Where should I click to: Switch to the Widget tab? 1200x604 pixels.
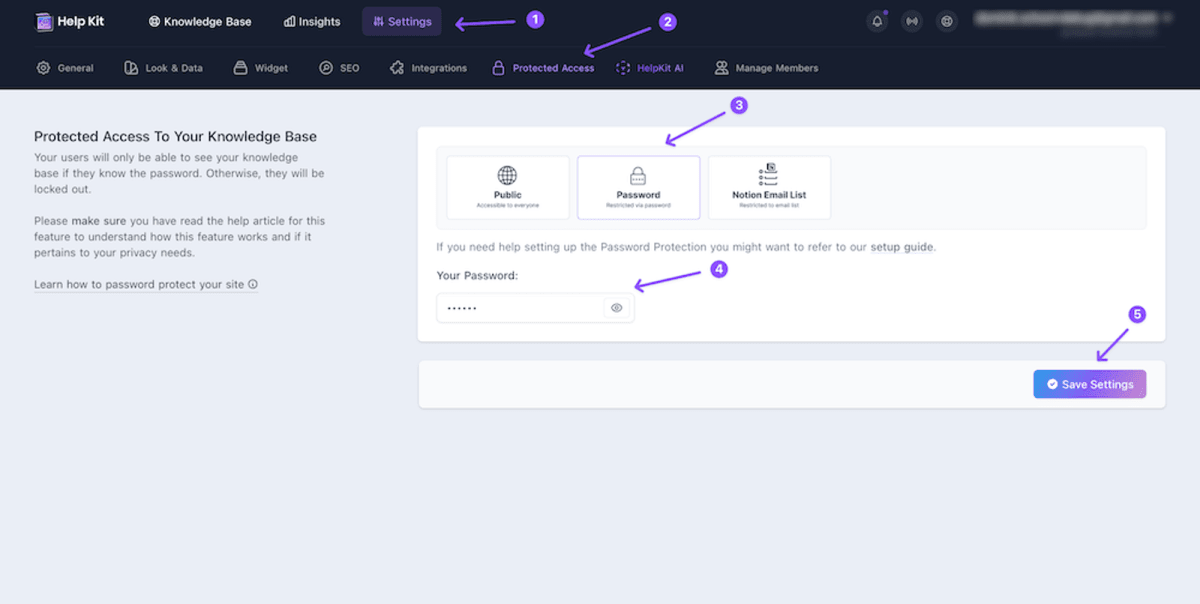click(261, 68)
